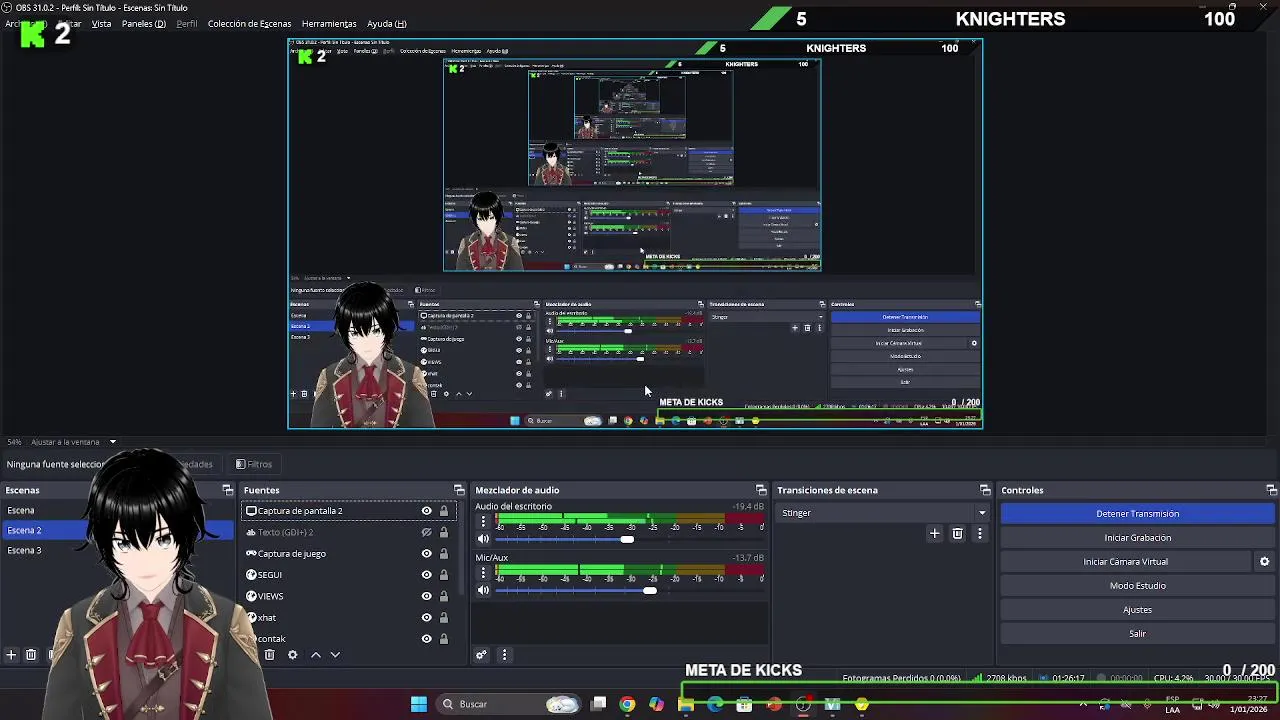This screenshot has width=1280, height=720.
Task: Undock the Fuentes panel
Action: tap(459, 490)
